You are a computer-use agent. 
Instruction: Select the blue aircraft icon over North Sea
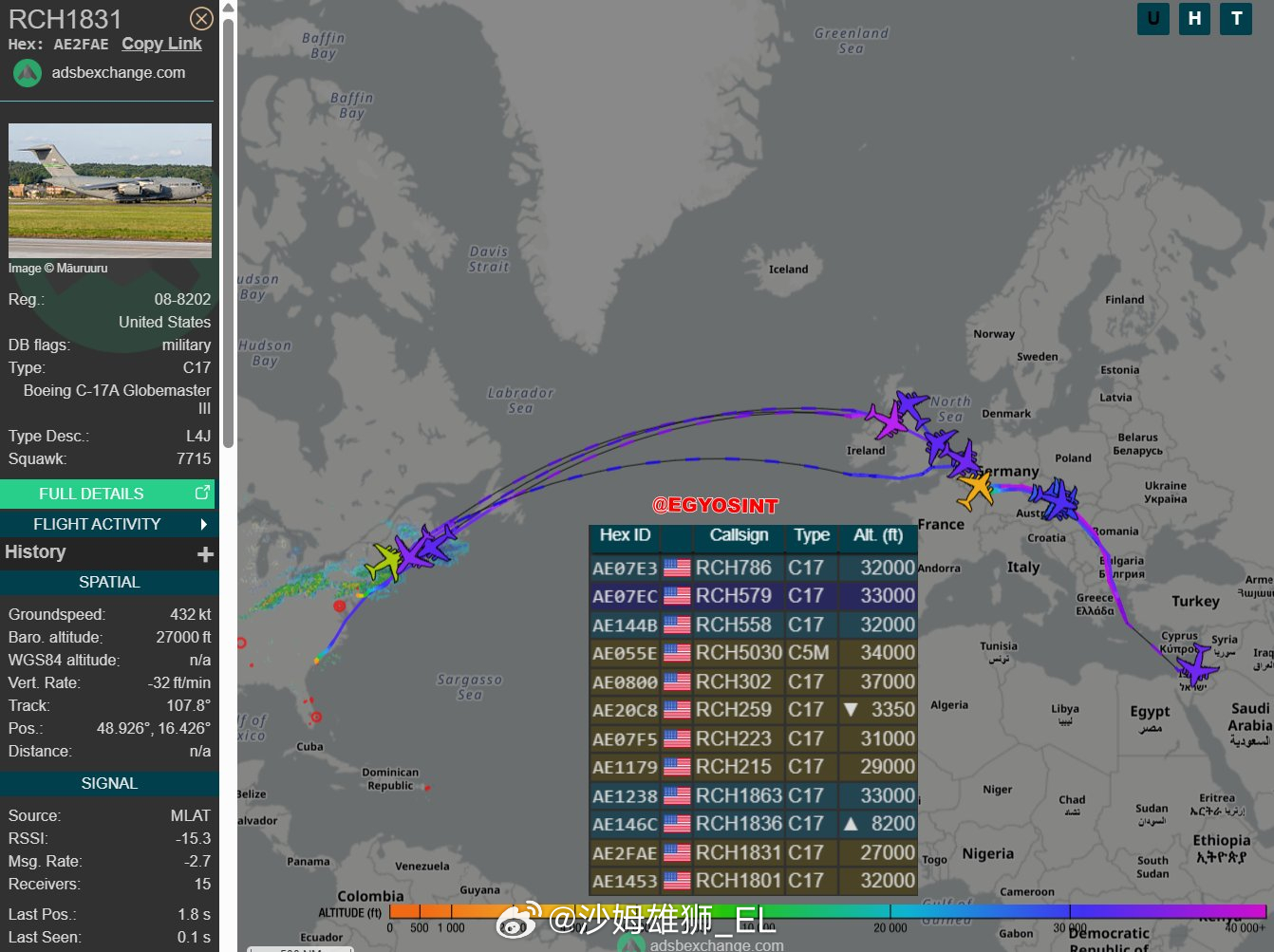(x=911, y=407)
